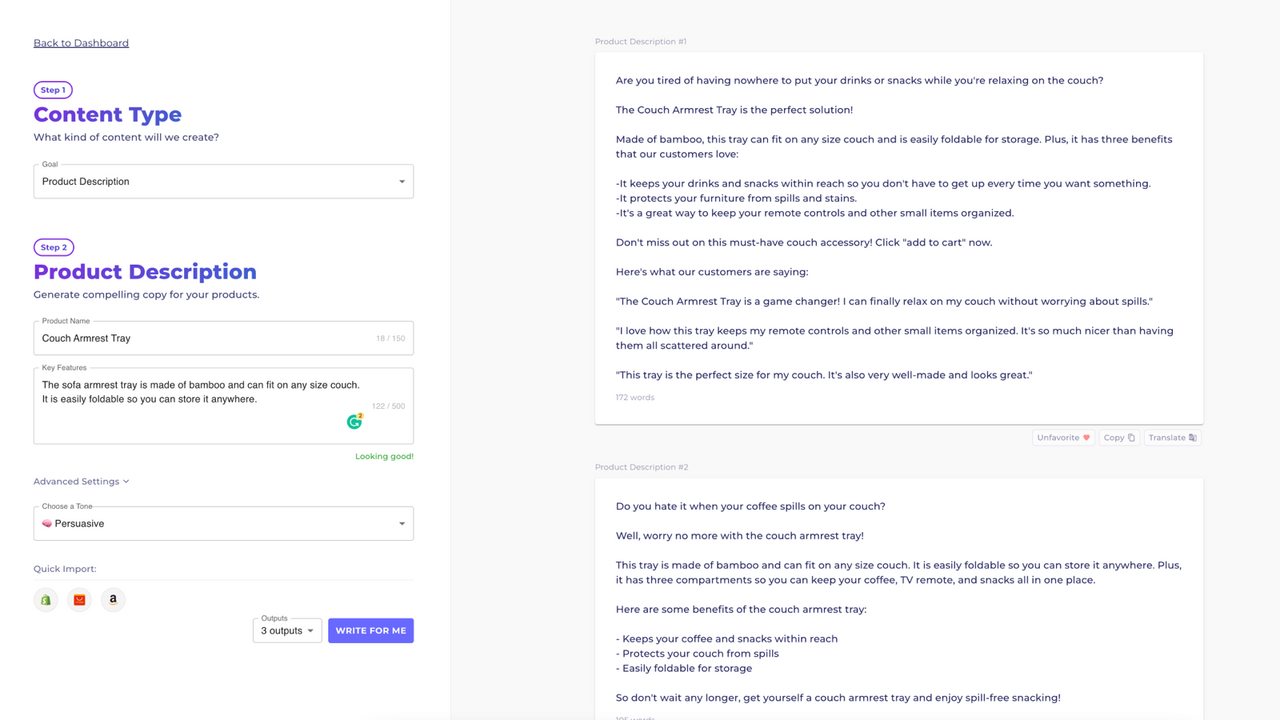The height and width of the screenshot is (720, 1280).
Task: Import product from Shopify
Action: click(45, 599)
